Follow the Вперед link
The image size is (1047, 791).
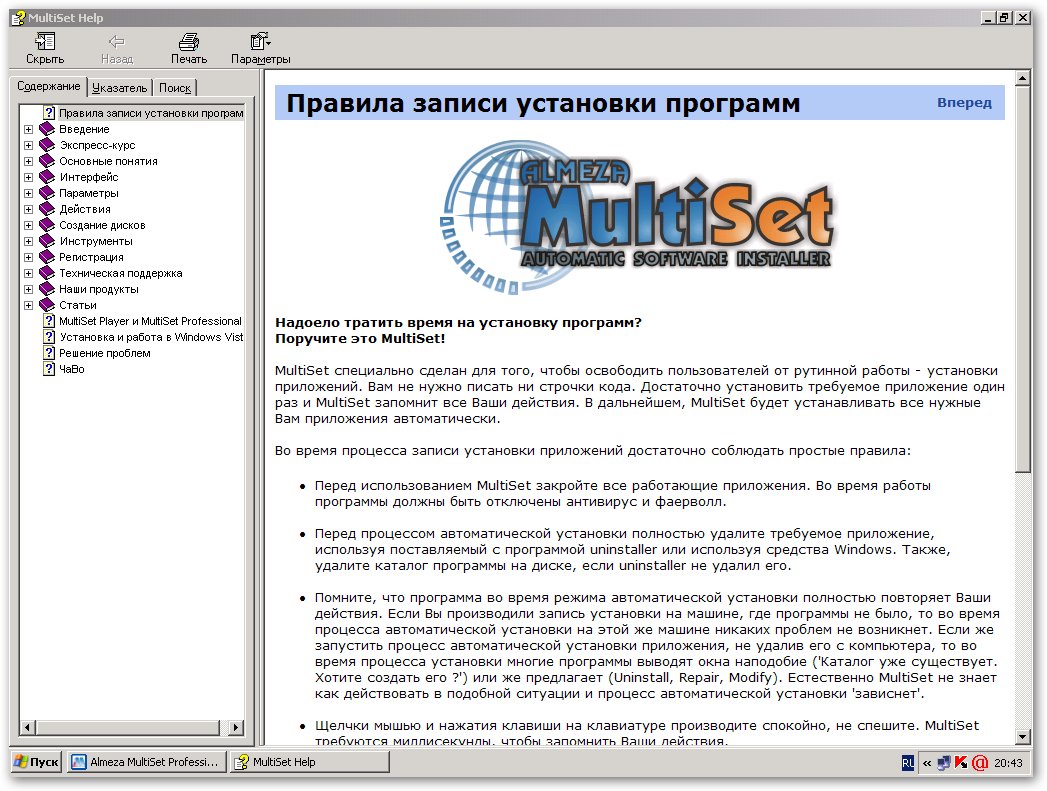[x=964, y=103]
